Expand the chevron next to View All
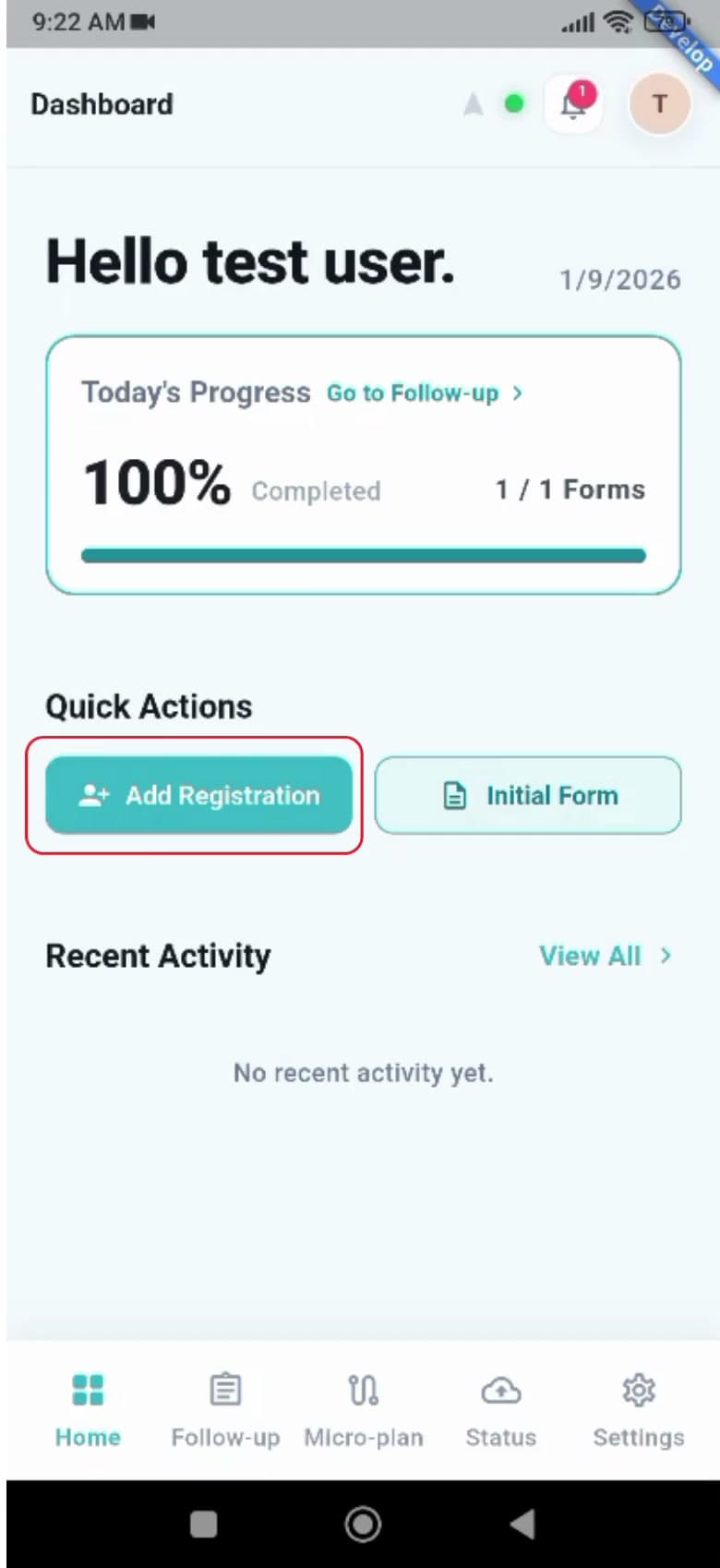 click(666, 956)
